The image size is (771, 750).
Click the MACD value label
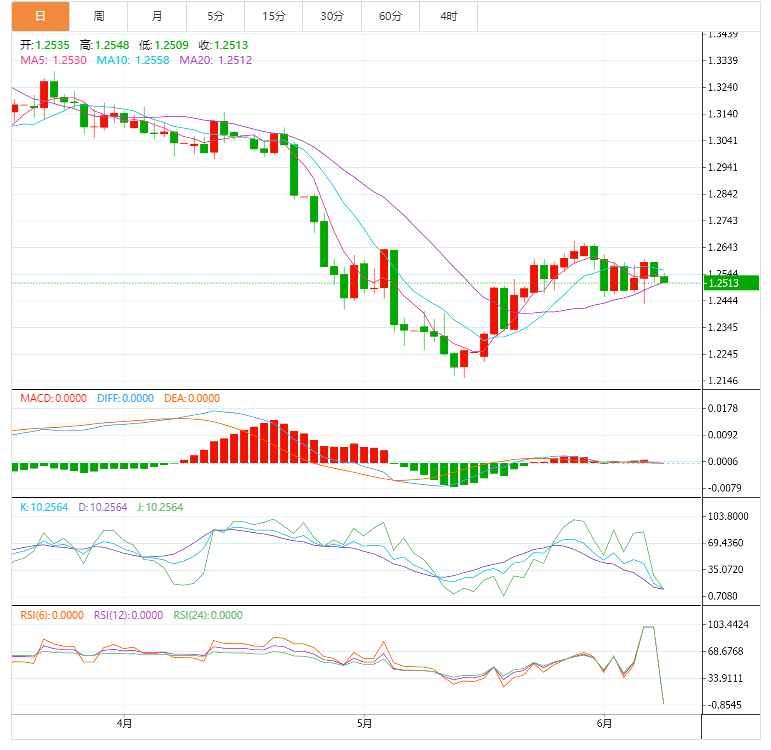[x=53, y=398]
